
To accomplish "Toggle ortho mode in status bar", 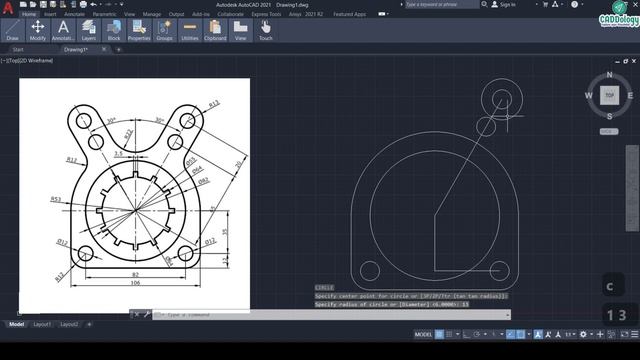I will [466, 334].
